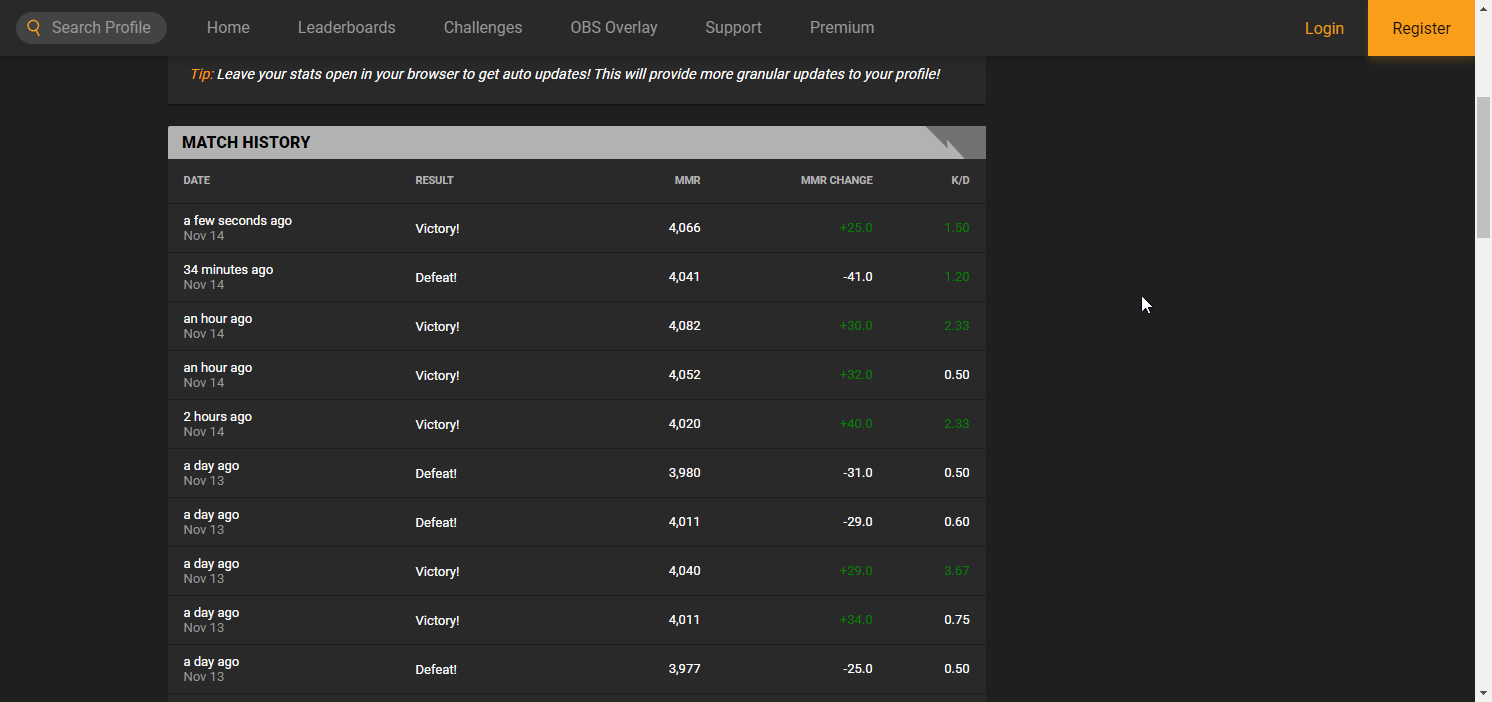Navigate to OBS Overlay
Viewport: 1492px width, 702px height.
[614, 28]
